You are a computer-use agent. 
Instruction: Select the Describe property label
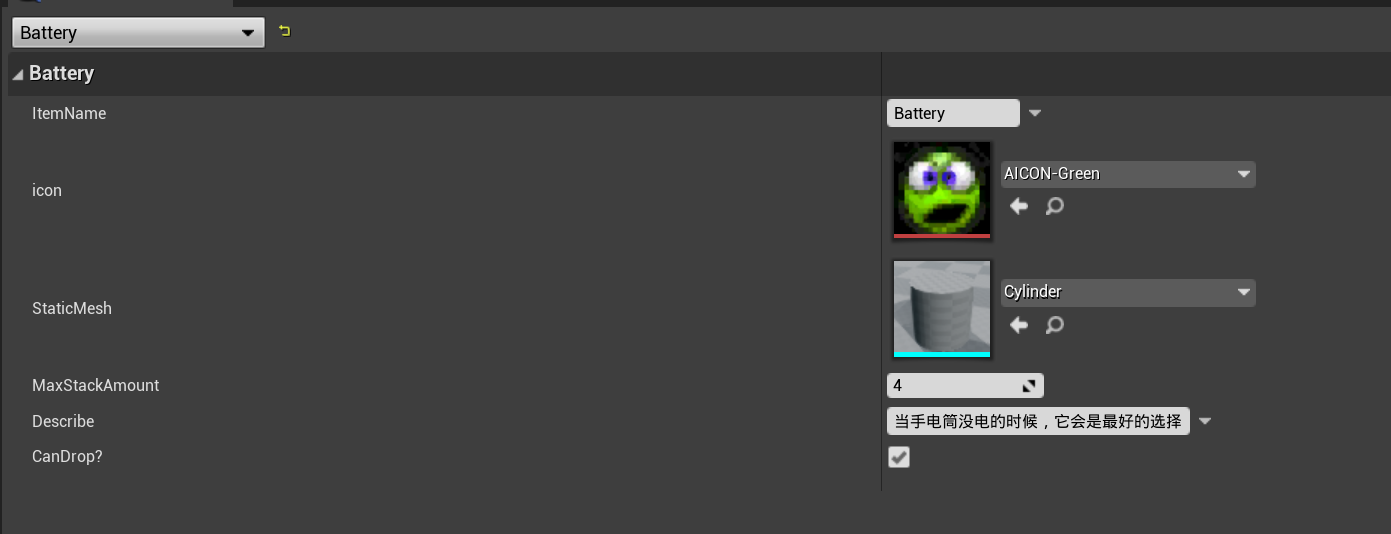click(x=63, y=421)
